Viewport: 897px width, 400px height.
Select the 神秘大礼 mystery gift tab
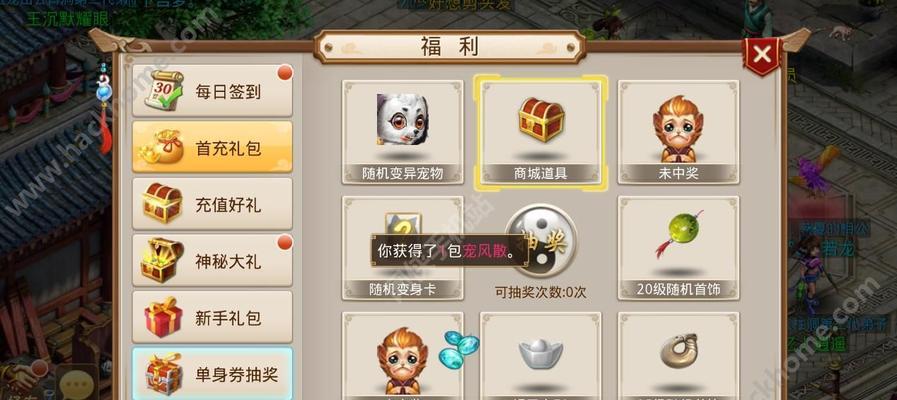[x=212, y=260]
